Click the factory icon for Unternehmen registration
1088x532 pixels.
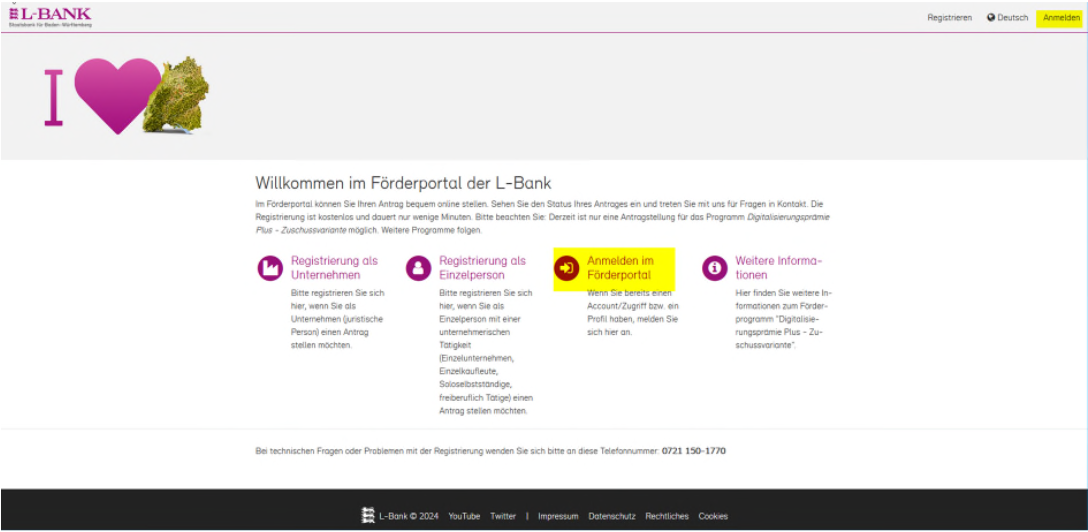point(270,268)
